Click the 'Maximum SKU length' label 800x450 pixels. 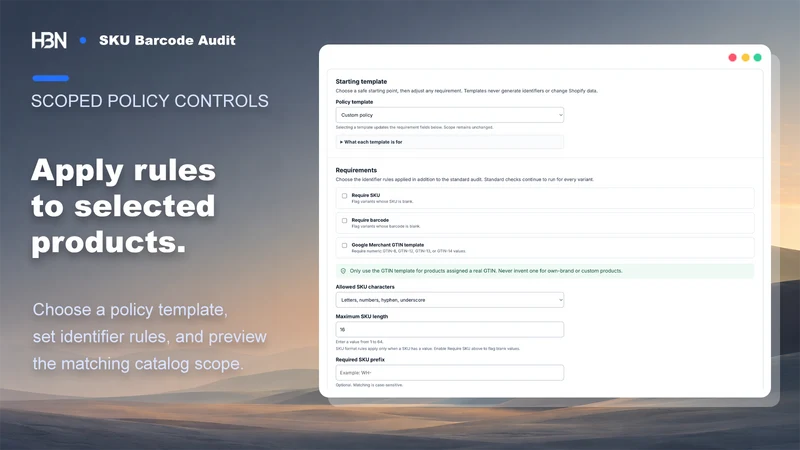pos(362,316)
